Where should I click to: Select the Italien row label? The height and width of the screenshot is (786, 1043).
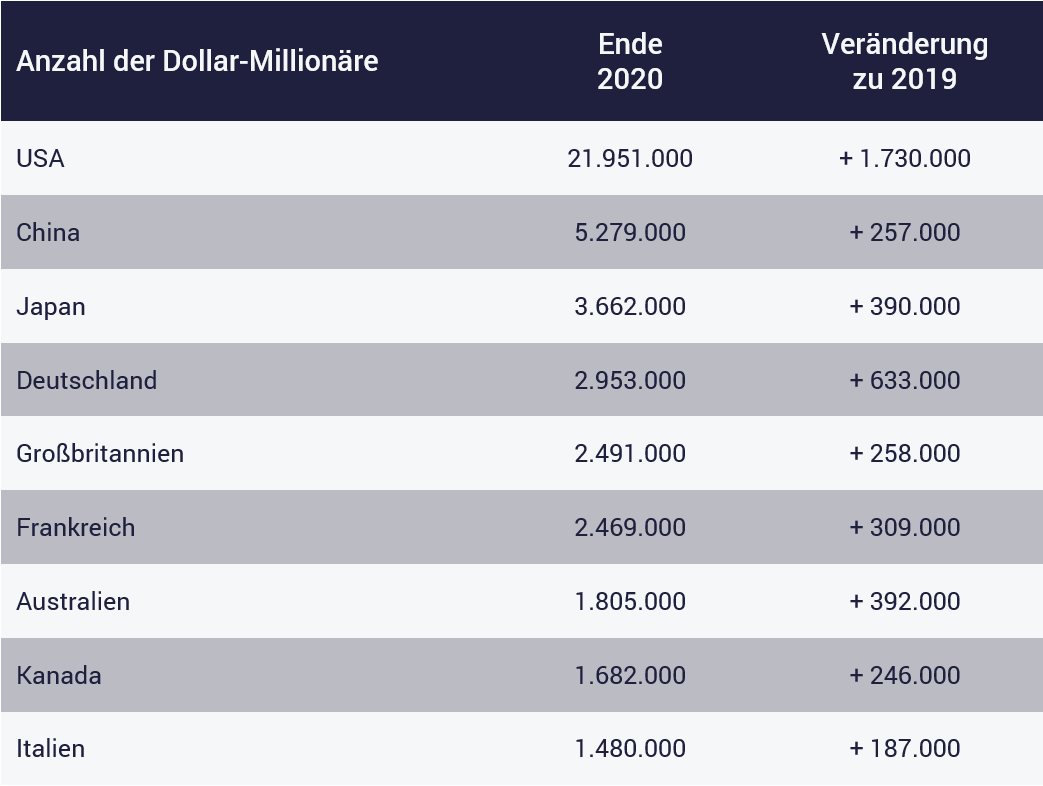[x=51, y=748]
